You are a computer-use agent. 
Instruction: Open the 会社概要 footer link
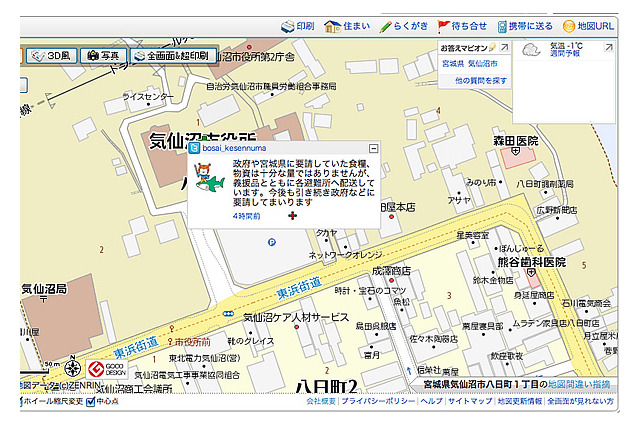pos(321,402)
